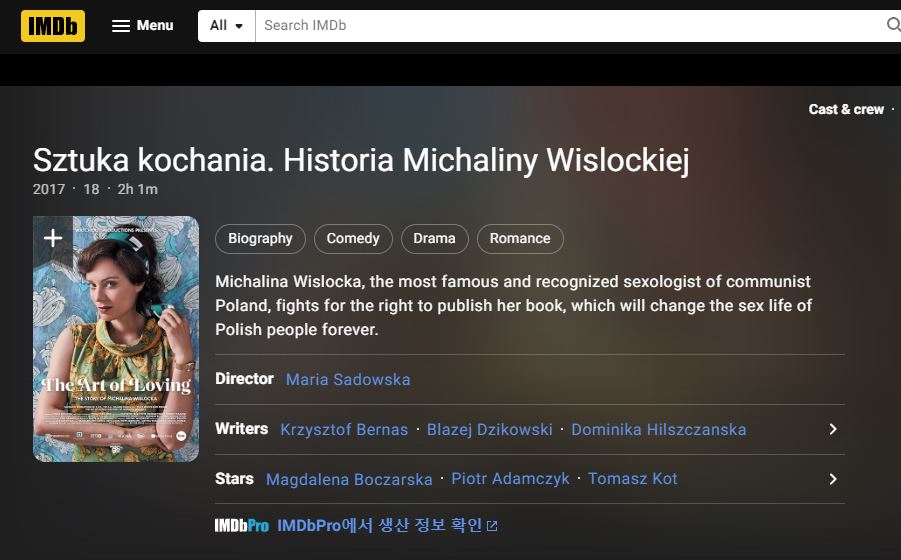This screenshot has height=560, width=901.
Task: Click the Director label
Action: 244,379
